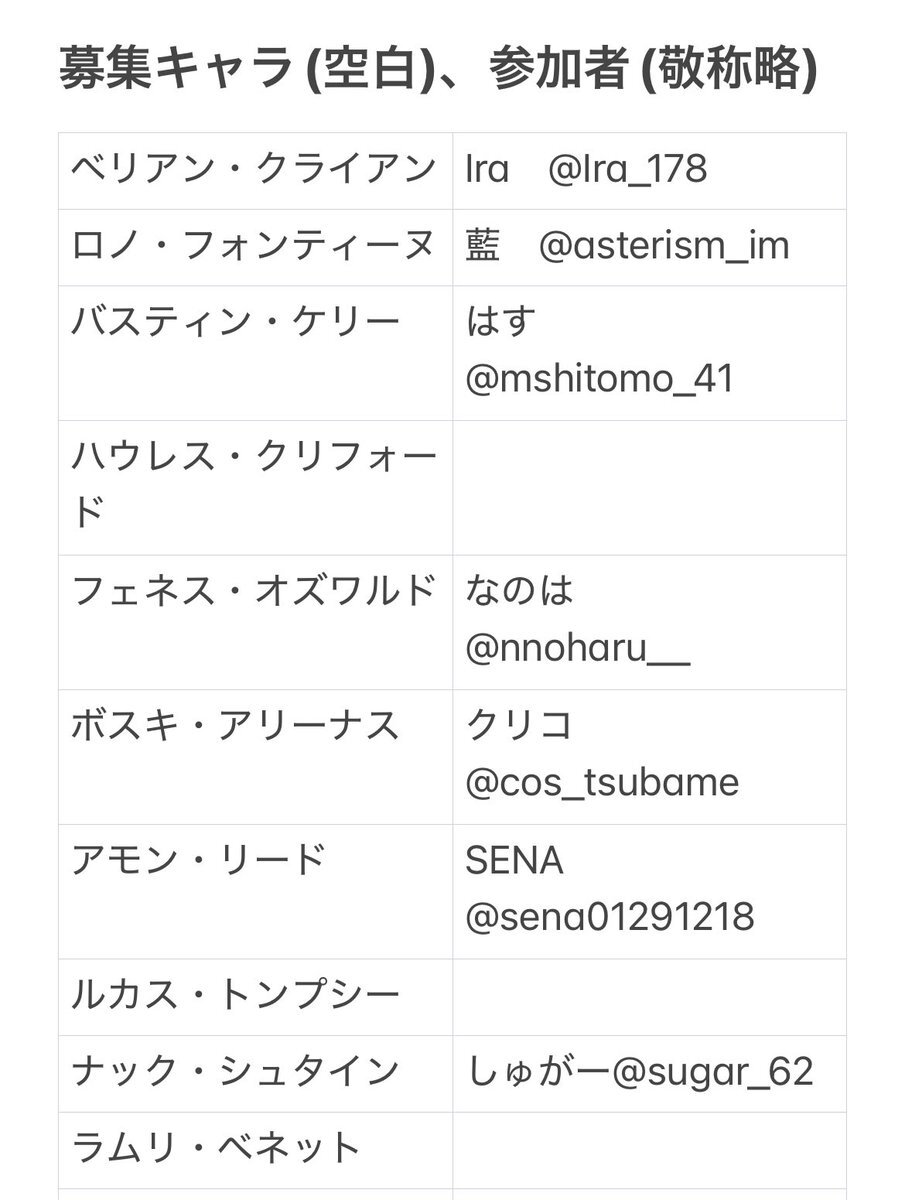Select the ハウレス・クリフォード character cell
The width and height of the screenshot is (905, 1200).
pyautogui.click(x=254, y=486)
